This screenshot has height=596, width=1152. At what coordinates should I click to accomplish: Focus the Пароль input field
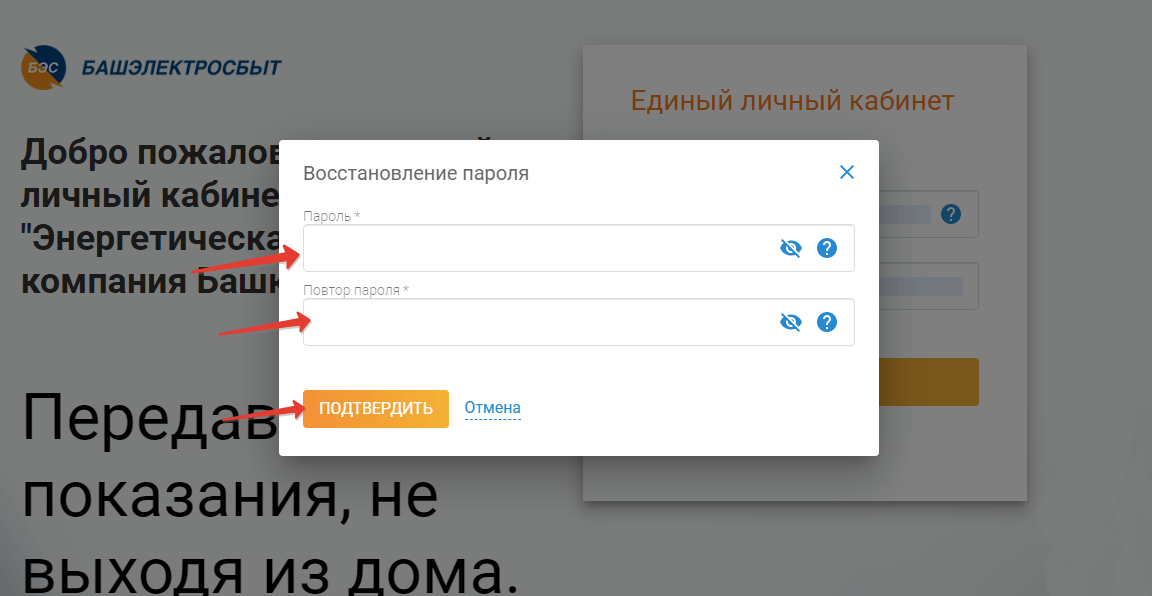(x=578, y=248)
